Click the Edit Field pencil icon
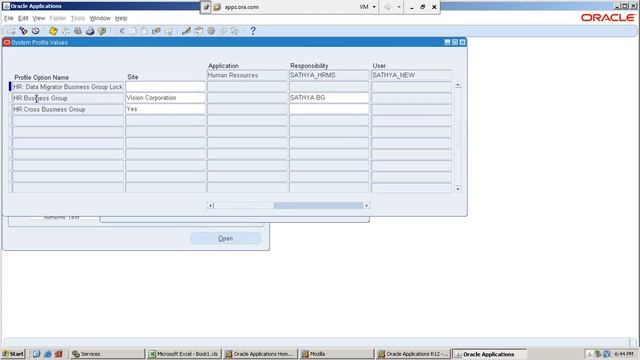 (187, 31)
